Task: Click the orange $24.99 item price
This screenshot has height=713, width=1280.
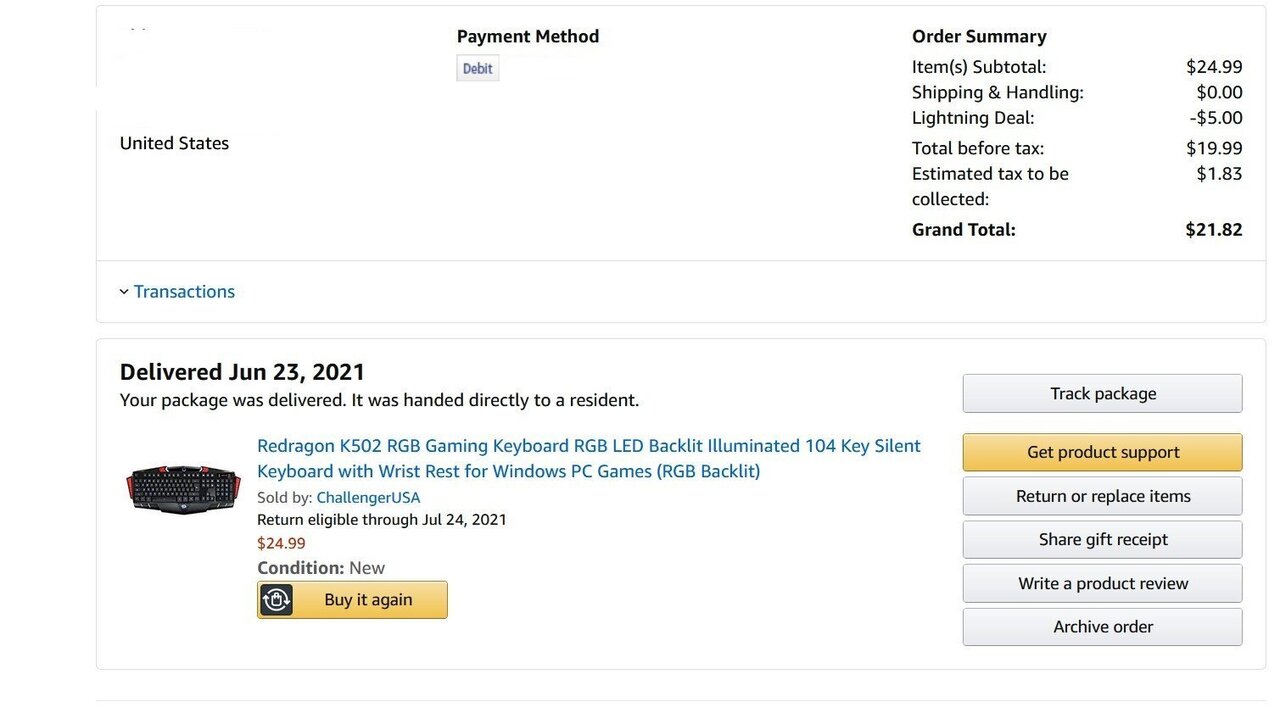Action: 281,543
